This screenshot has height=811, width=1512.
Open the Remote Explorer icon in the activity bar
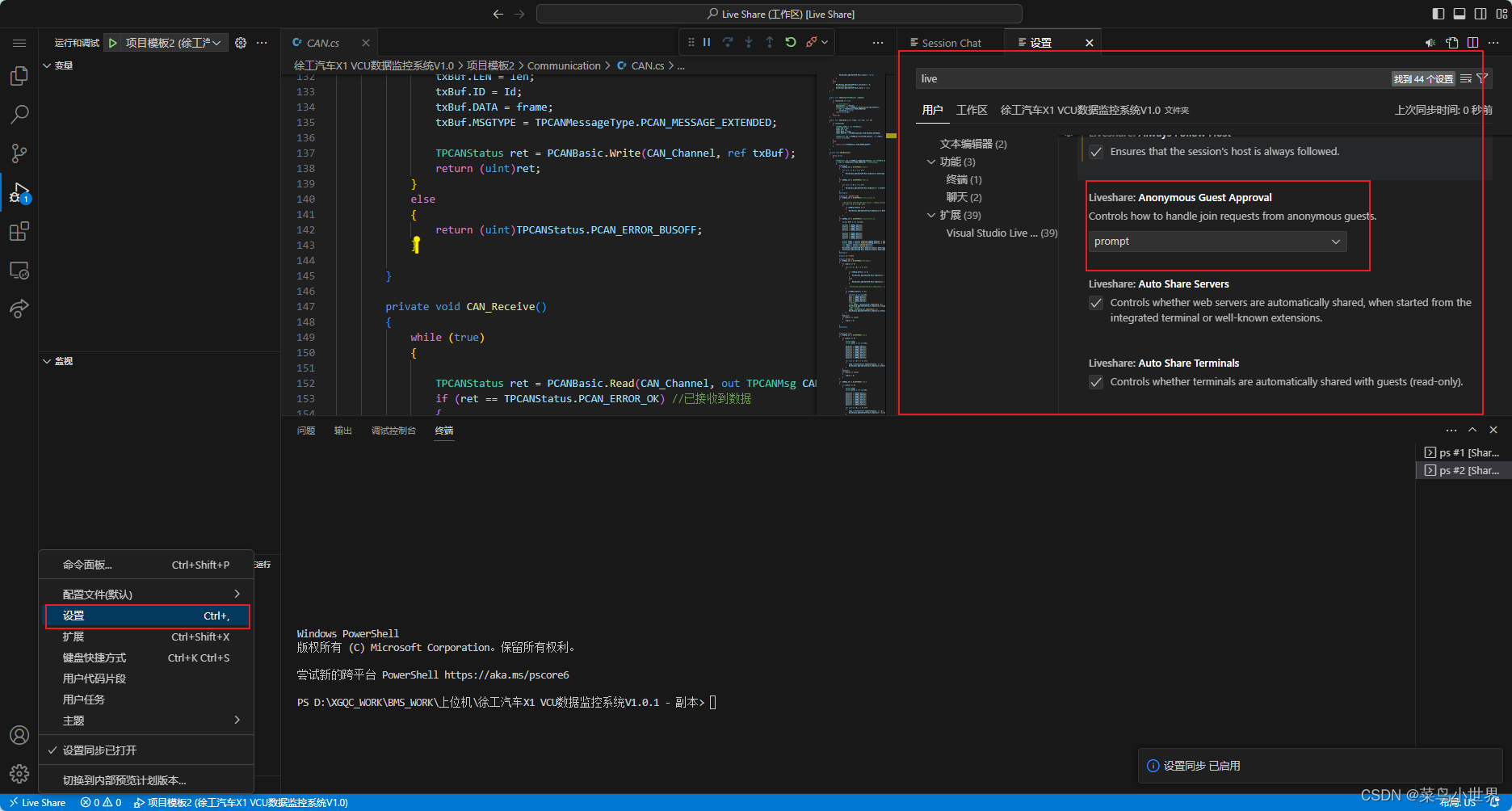tap(19, 271)
